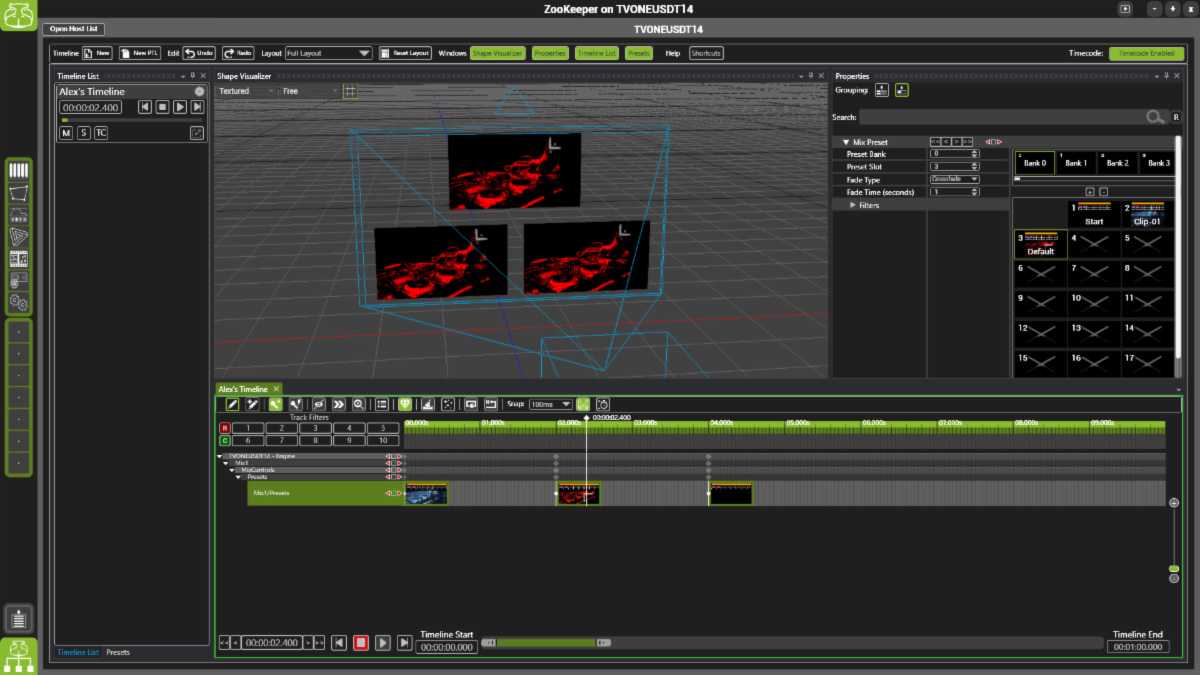1200x675 pixels.
Task: Click the grid icon in the Shape Visualizer header
Action: coord(349,90)
